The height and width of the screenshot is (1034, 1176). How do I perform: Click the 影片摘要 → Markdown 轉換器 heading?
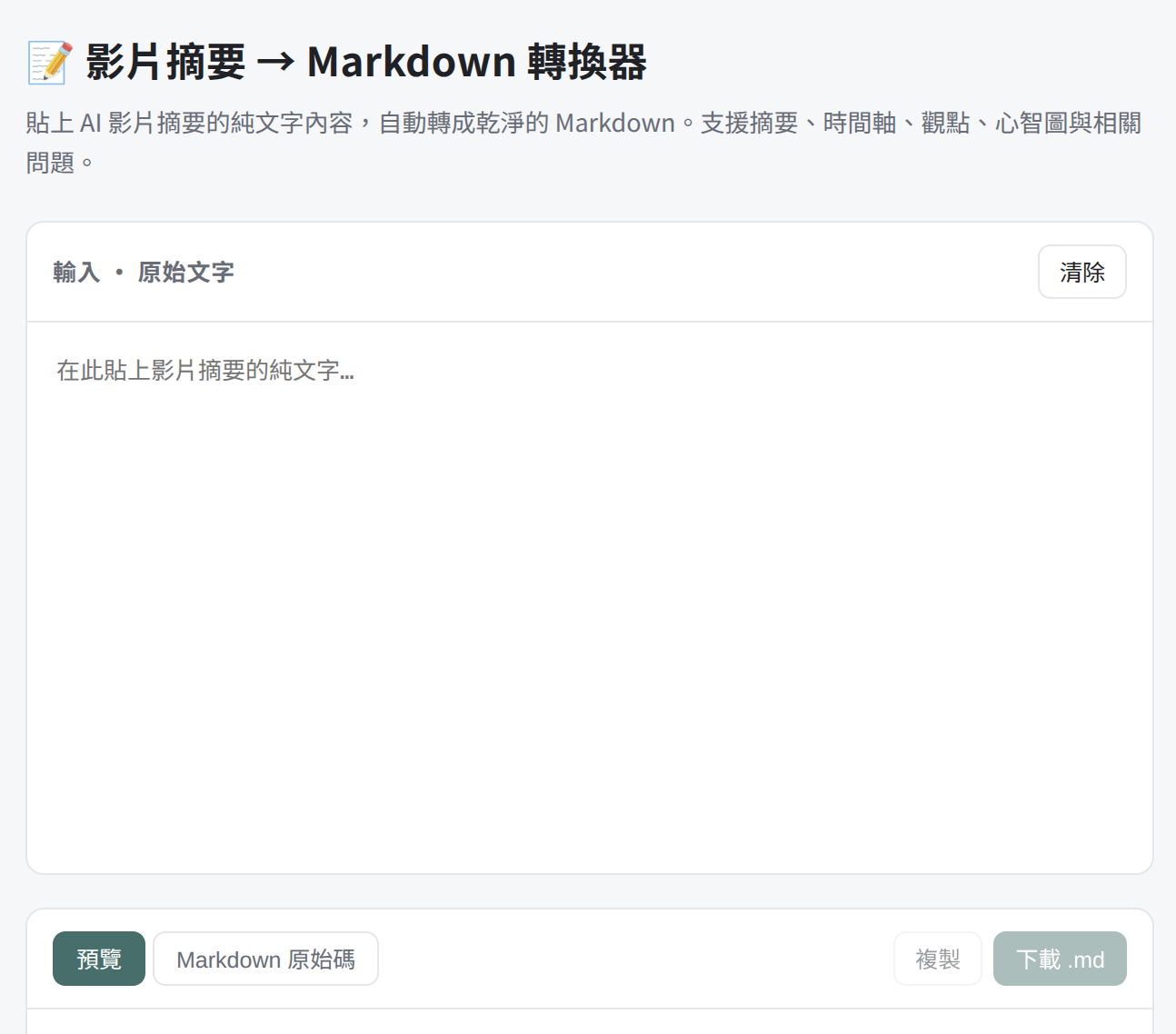[365, 62]
